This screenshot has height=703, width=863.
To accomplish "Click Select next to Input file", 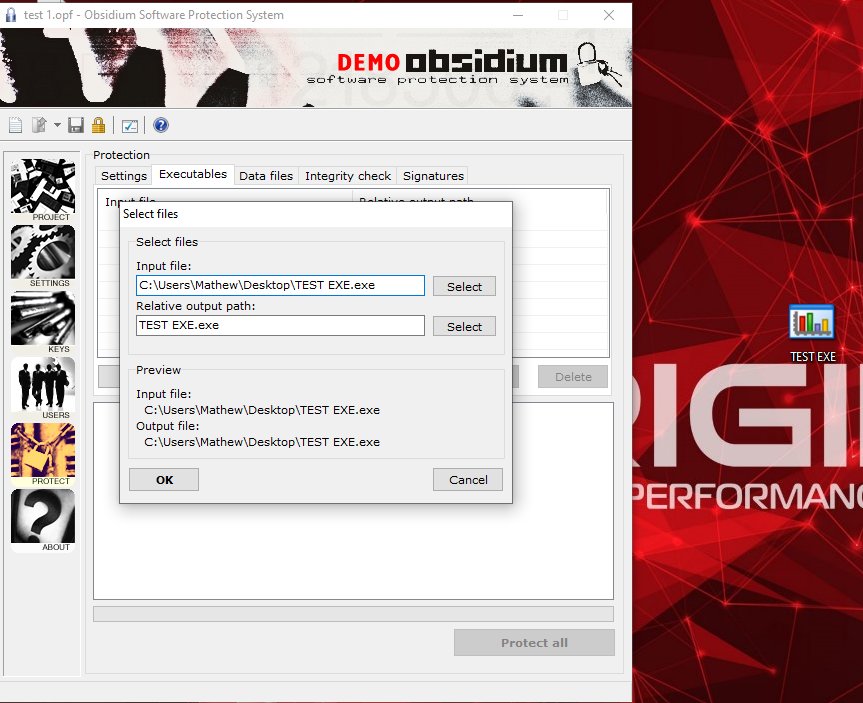I will point(464,286).
